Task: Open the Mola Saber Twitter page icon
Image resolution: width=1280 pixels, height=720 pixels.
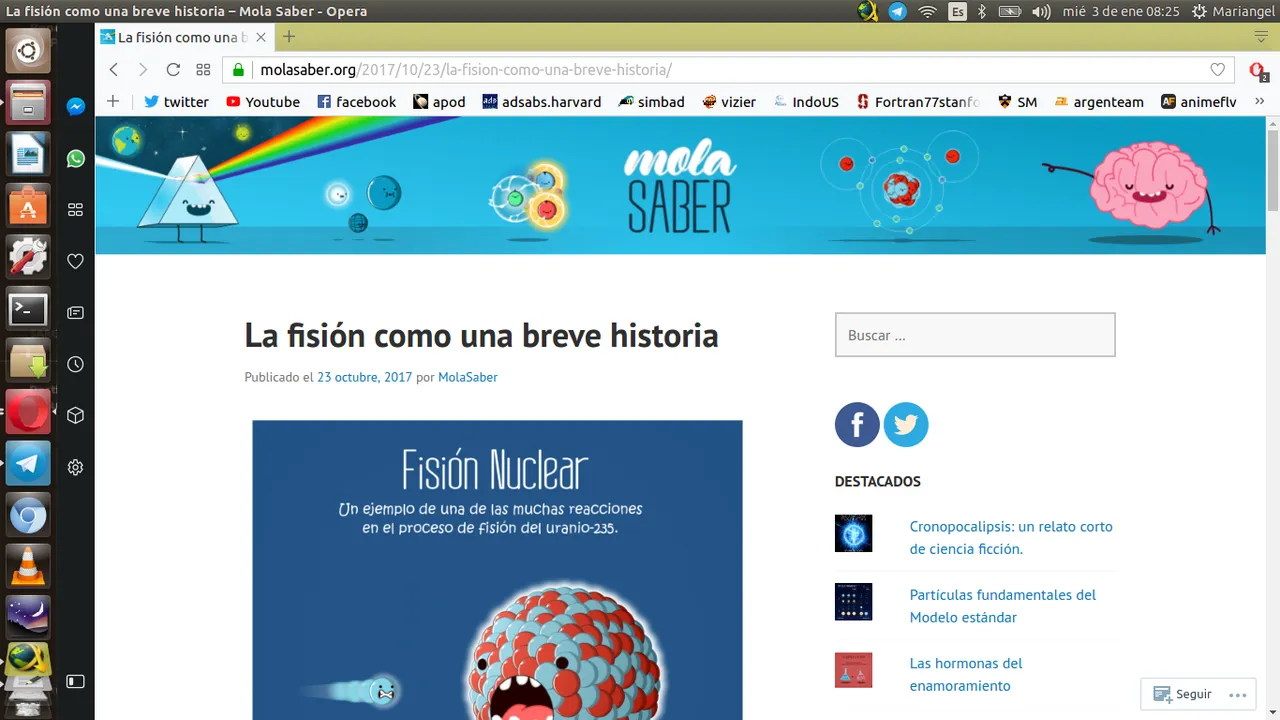Action: tap(906, 425)
